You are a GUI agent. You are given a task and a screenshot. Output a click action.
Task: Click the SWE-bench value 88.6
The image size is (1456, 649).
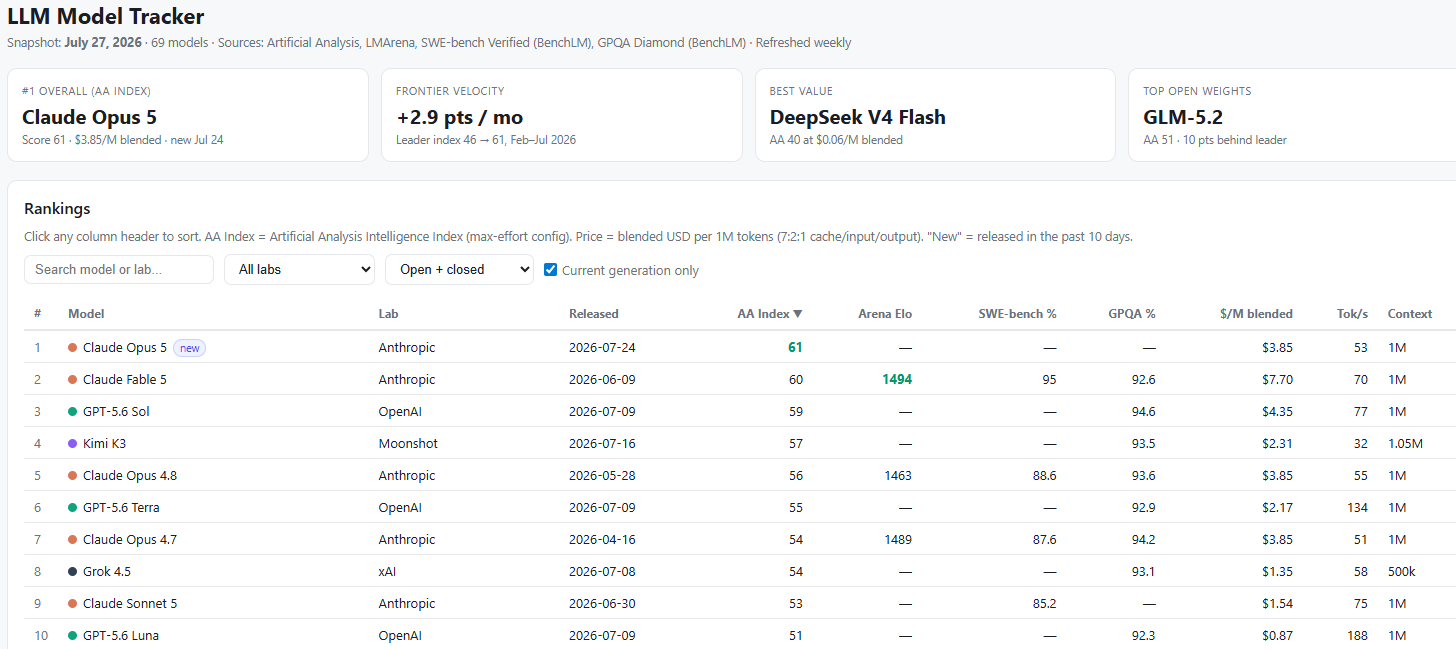pos(1045,475)
